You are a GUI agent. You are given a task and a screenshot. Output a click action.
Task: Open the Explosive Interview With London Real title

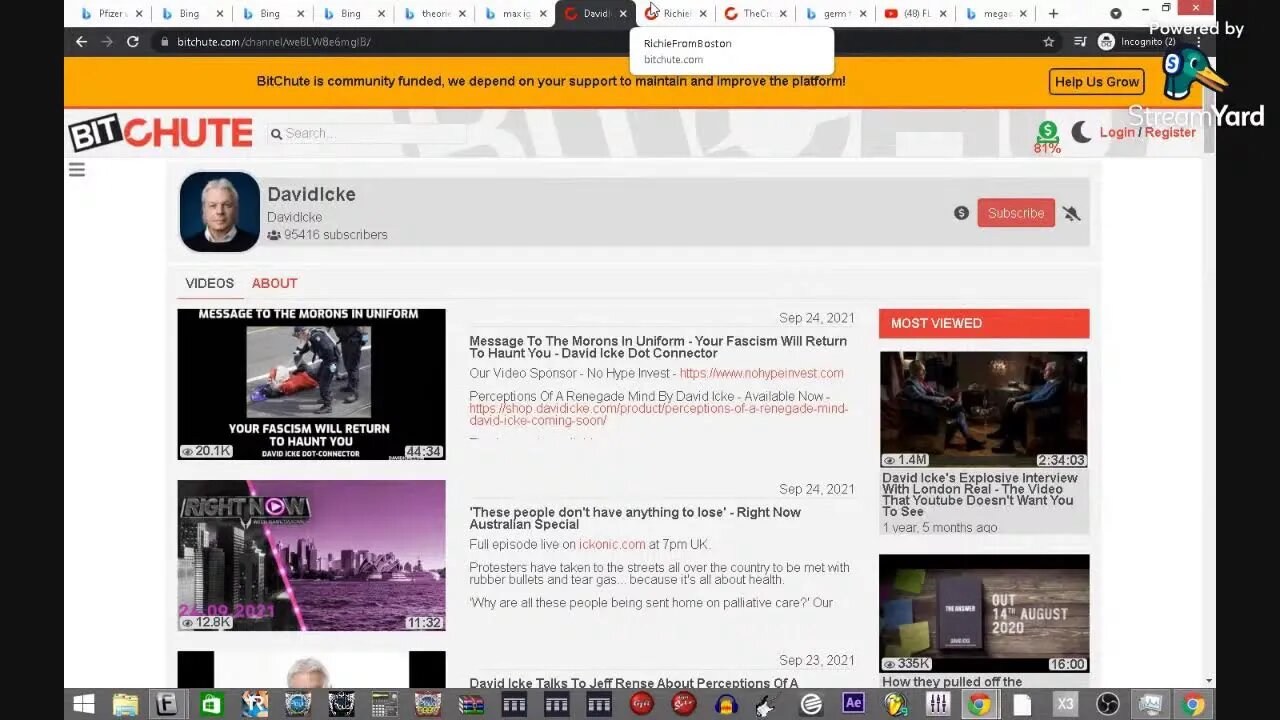[979, 495]
